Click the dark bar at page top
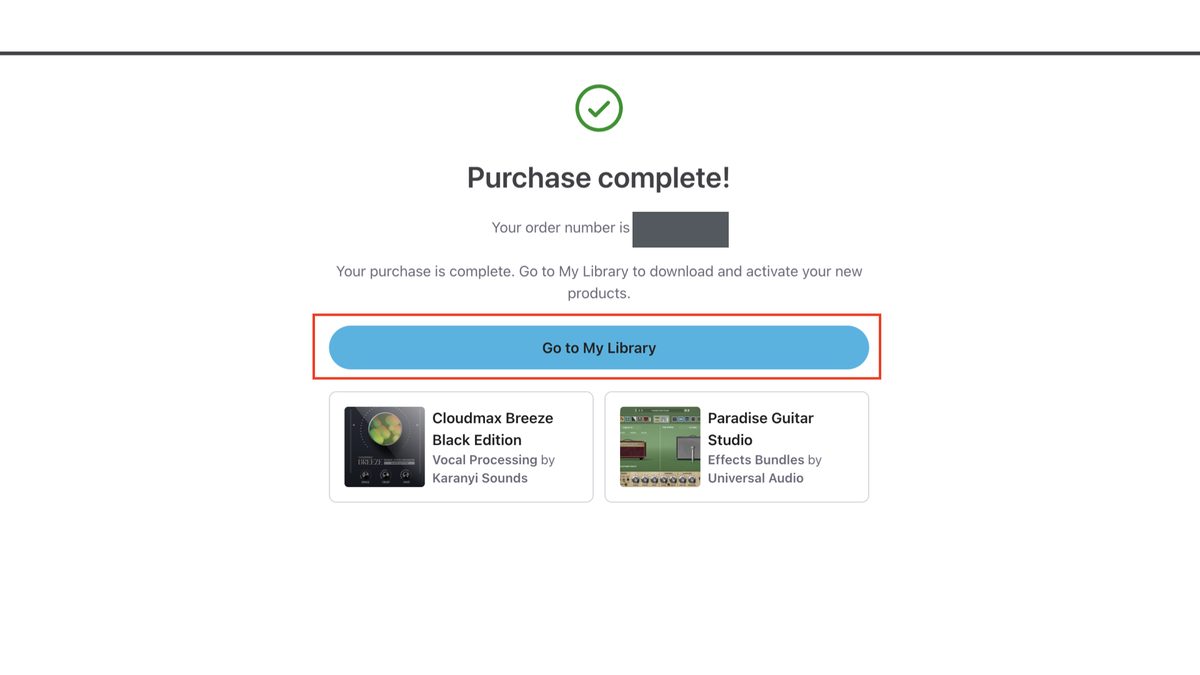The image size is (1200, 675). [600, 53]
